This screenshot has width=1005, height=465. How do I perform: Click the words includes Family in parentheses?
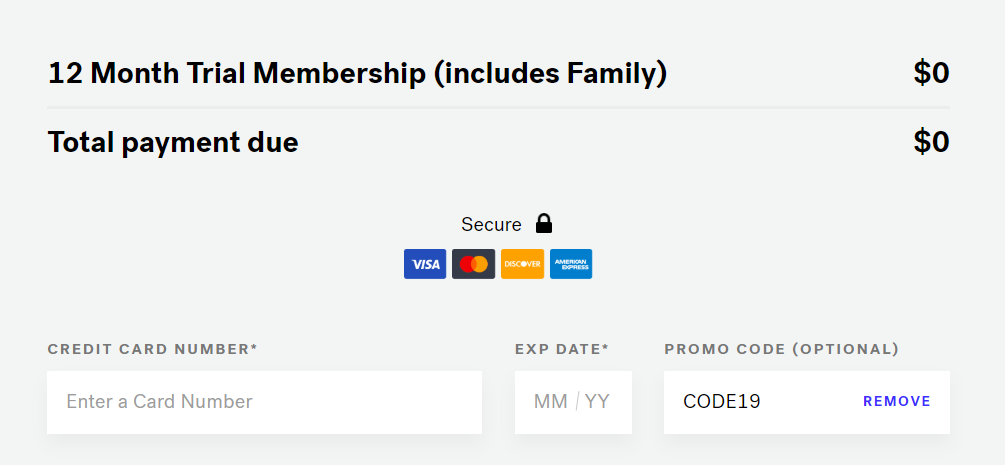(x=550, y=73)
